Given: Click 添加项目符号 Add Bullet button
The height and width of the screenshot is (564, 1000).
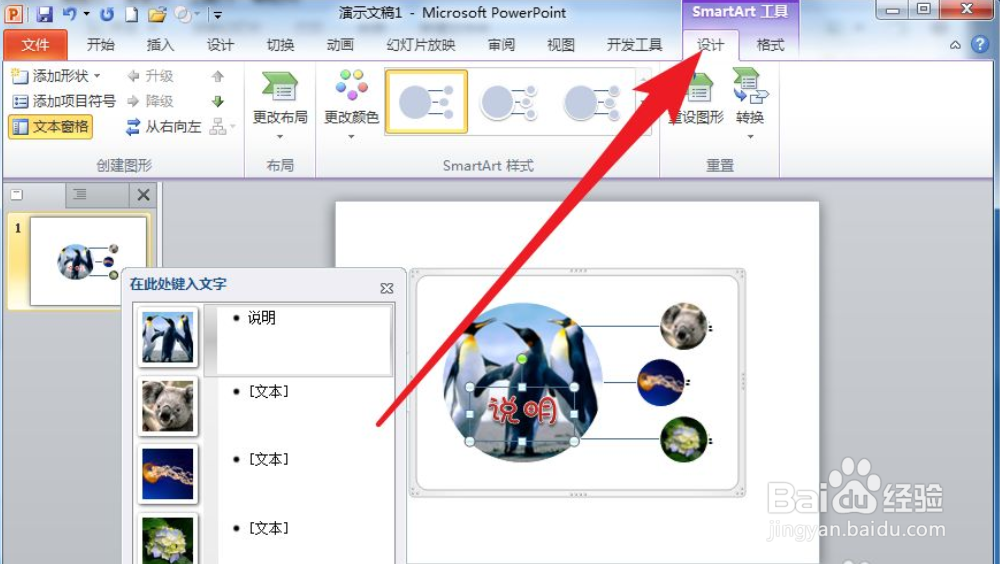Looking at the screenshot, I should coord(64,101).
